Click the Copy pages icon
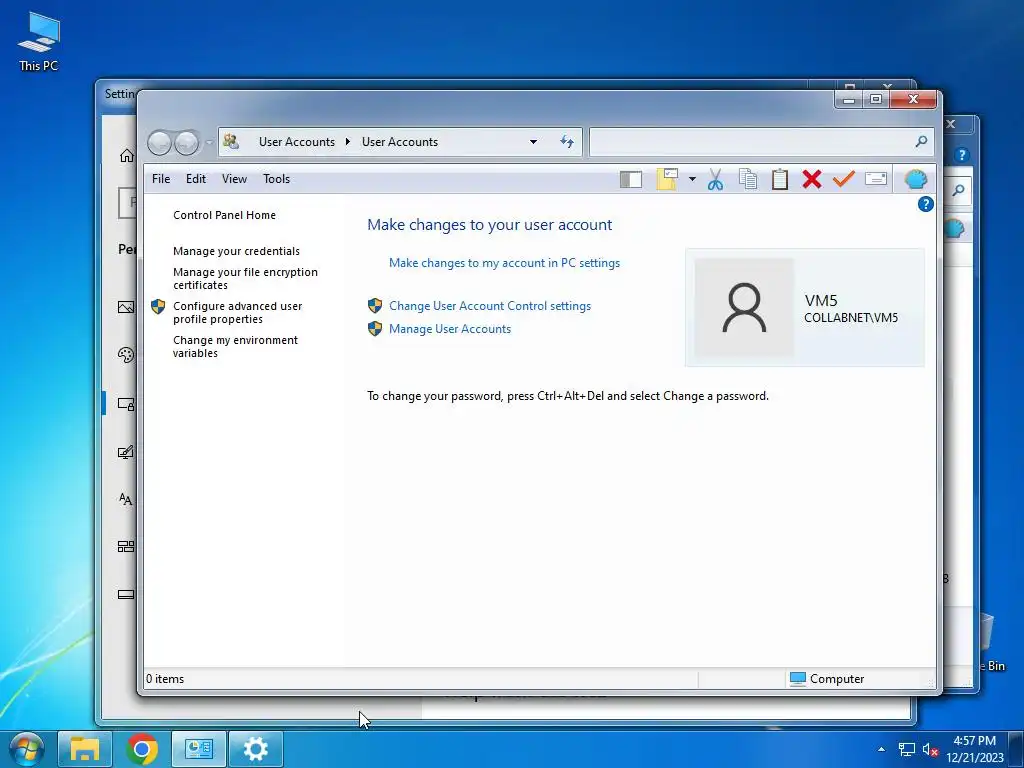This screenshot has height=768, width=1024. pos(748,179)
